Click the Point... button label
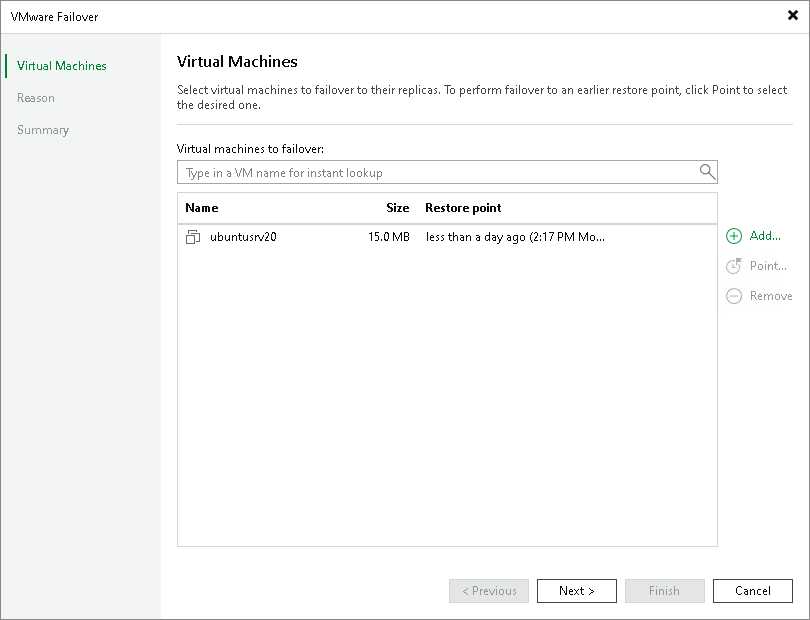 [768, 266]
